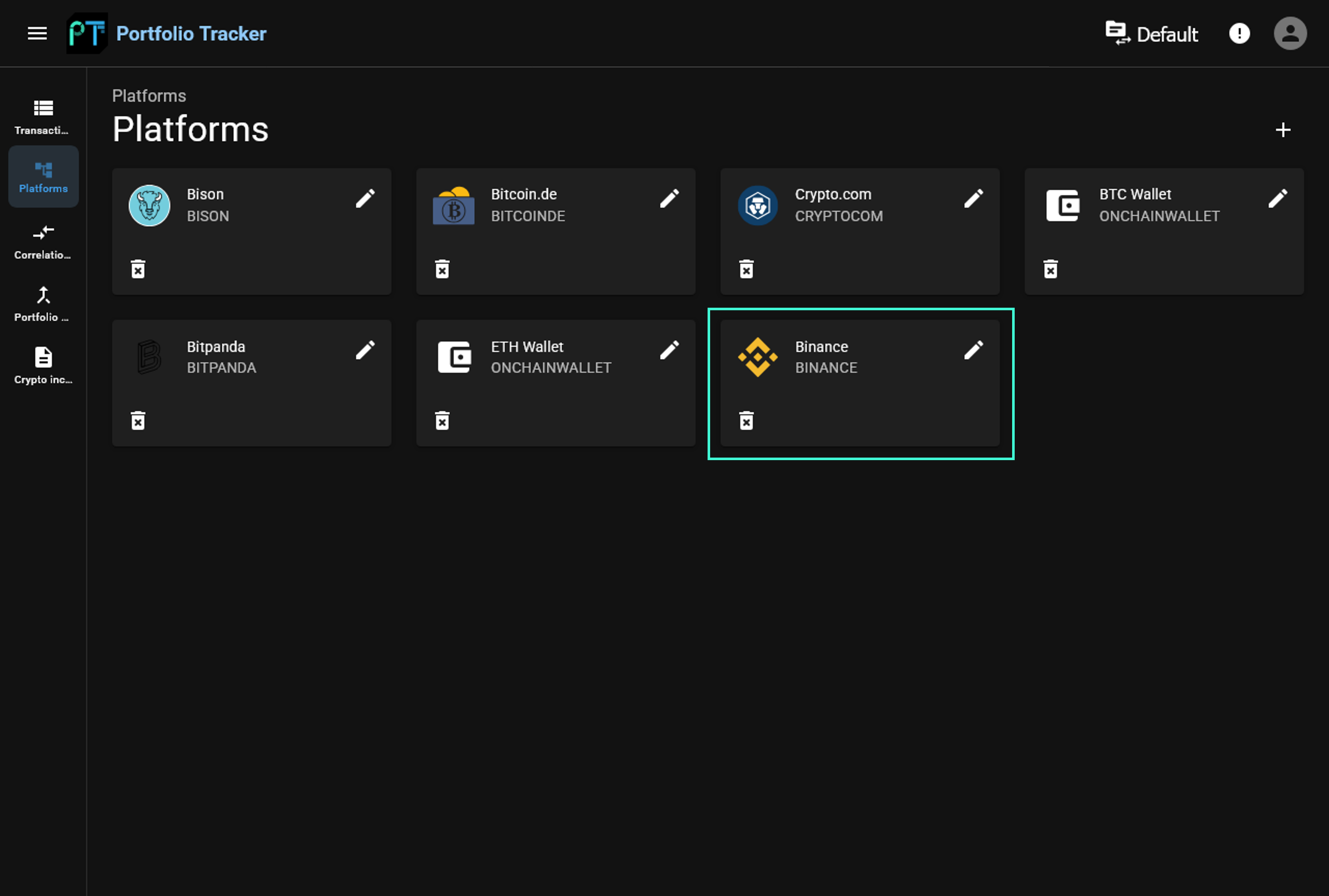Image resolution: width=1329 pixels, height=896 pixels.
Task: Open the hamburger navigation menu
Action: (x=37, y=33)
